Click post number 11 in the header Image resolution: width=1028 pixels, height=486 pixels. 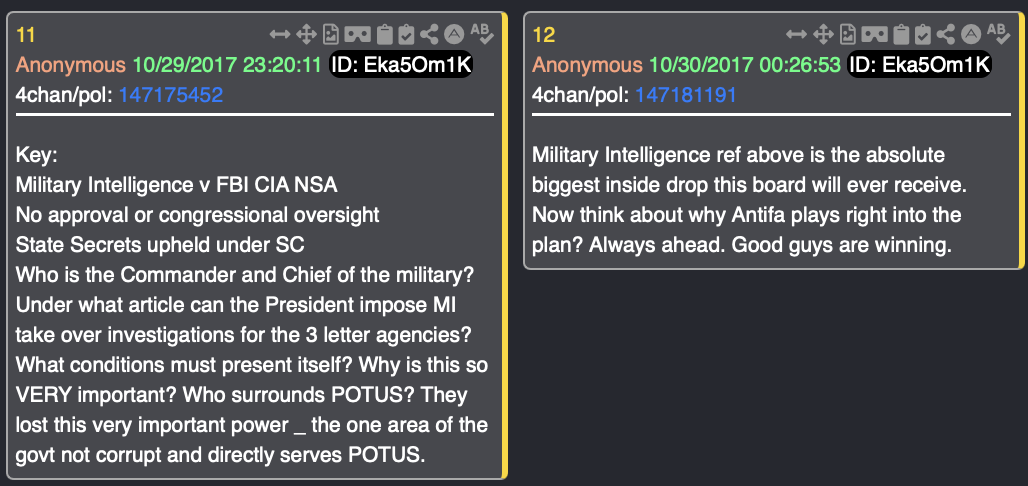pyautogui.click(x=27, y=35)
